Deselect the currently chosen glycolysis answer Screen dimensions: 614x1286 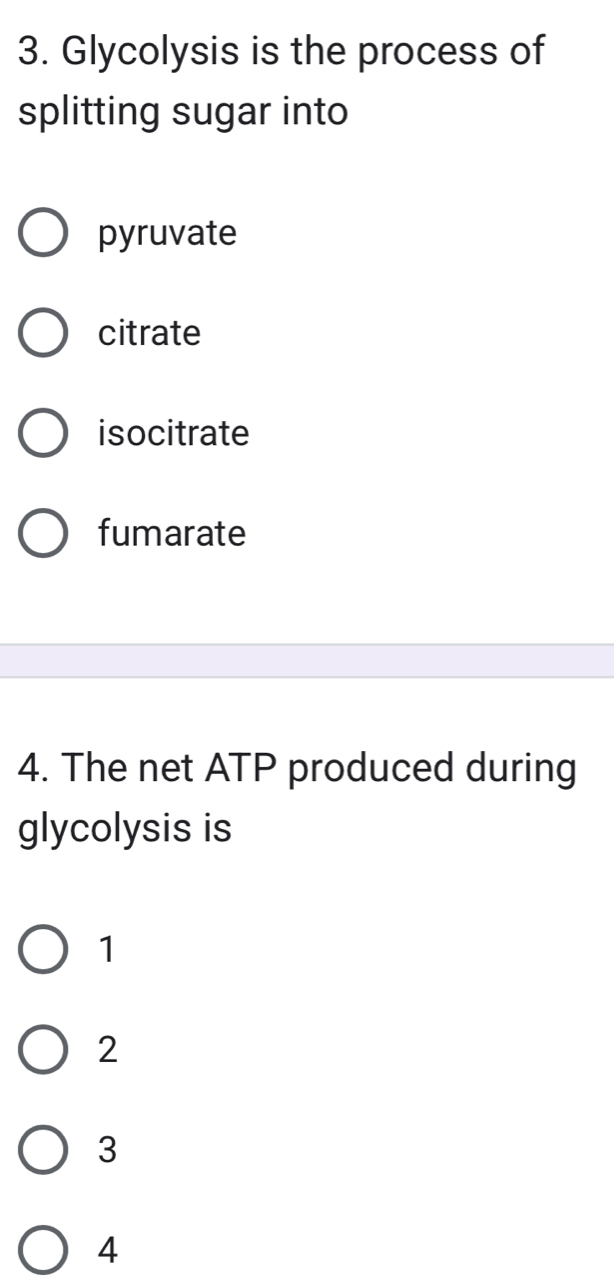[42, 233]
